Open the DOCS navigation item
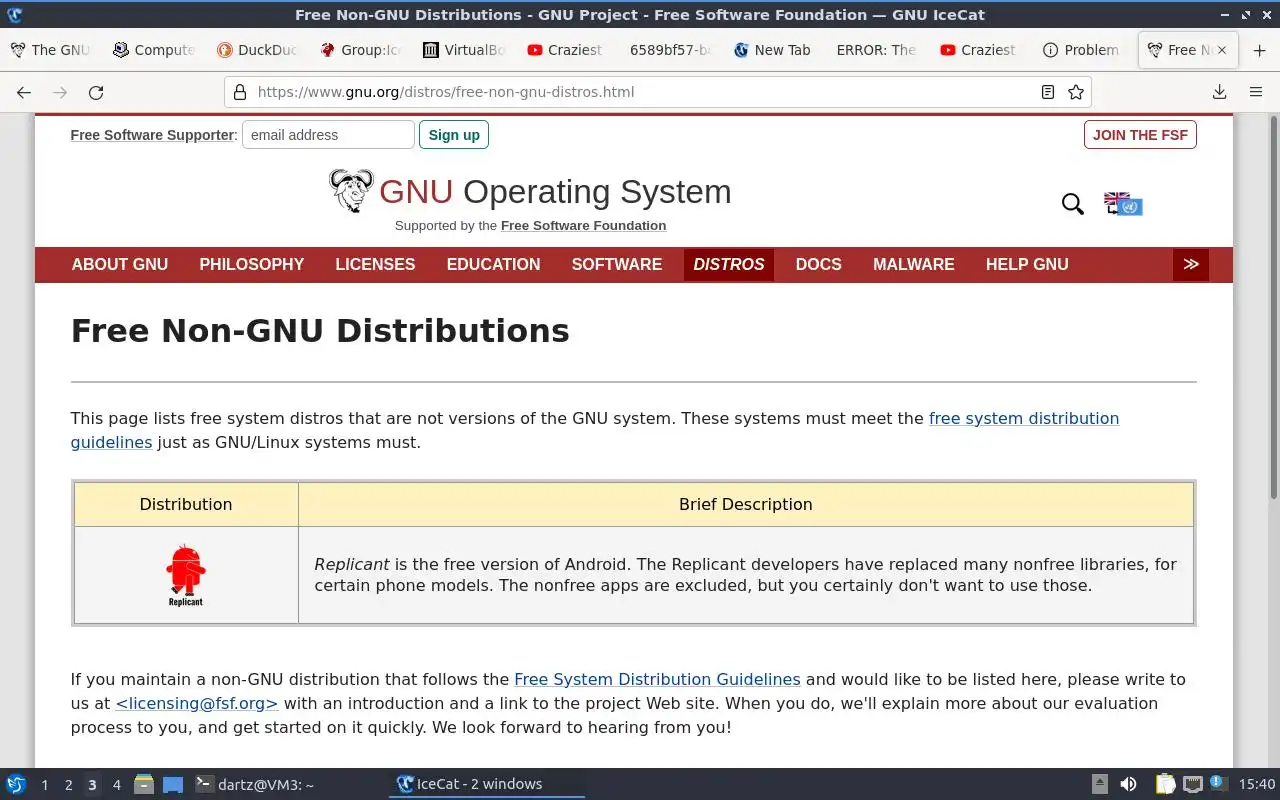Viewport: 1280px width, 800px height. coord(819,264)
